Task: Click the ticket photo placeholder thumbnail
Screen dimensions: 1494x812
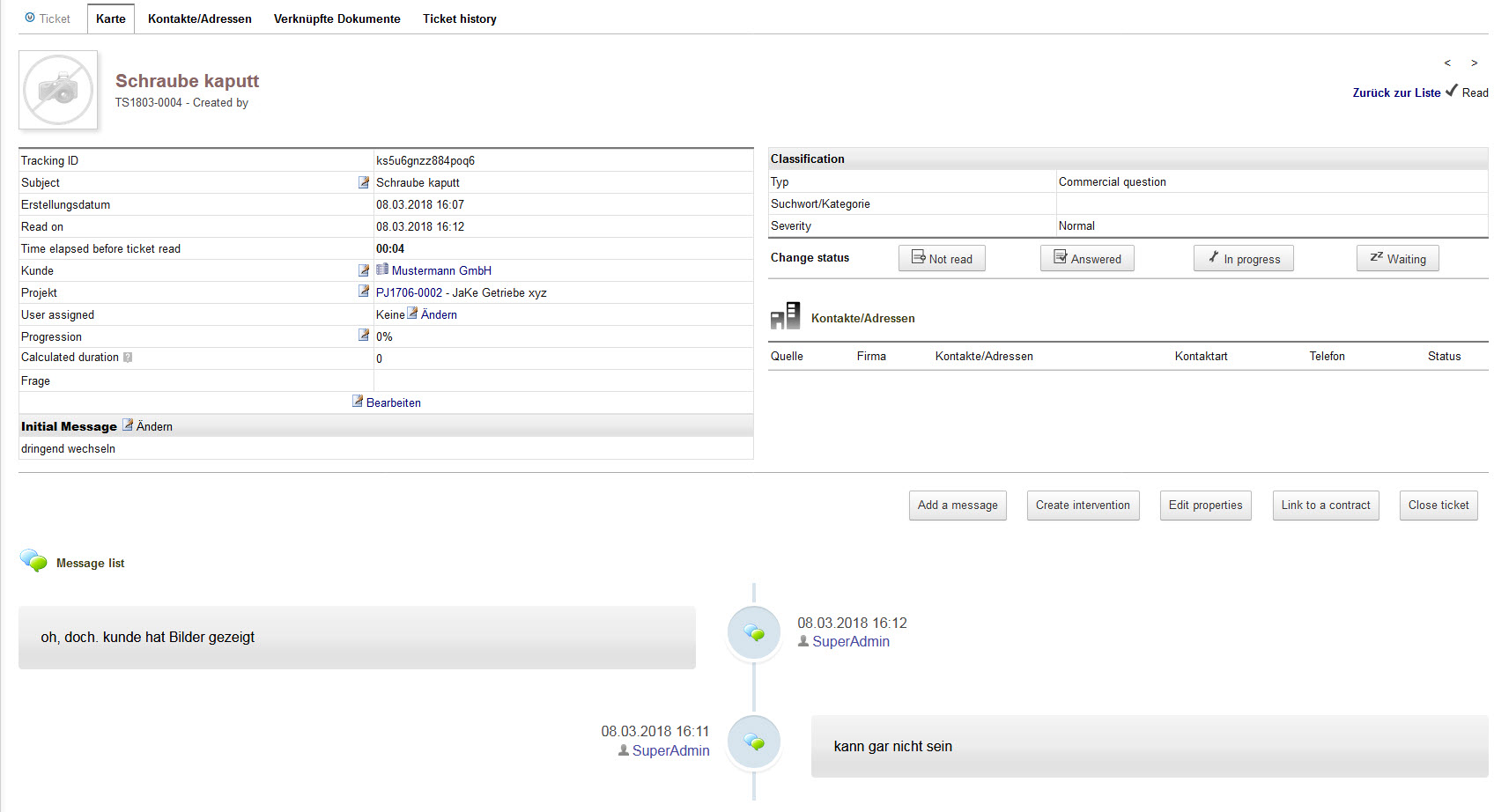Action: coord(58,90)
